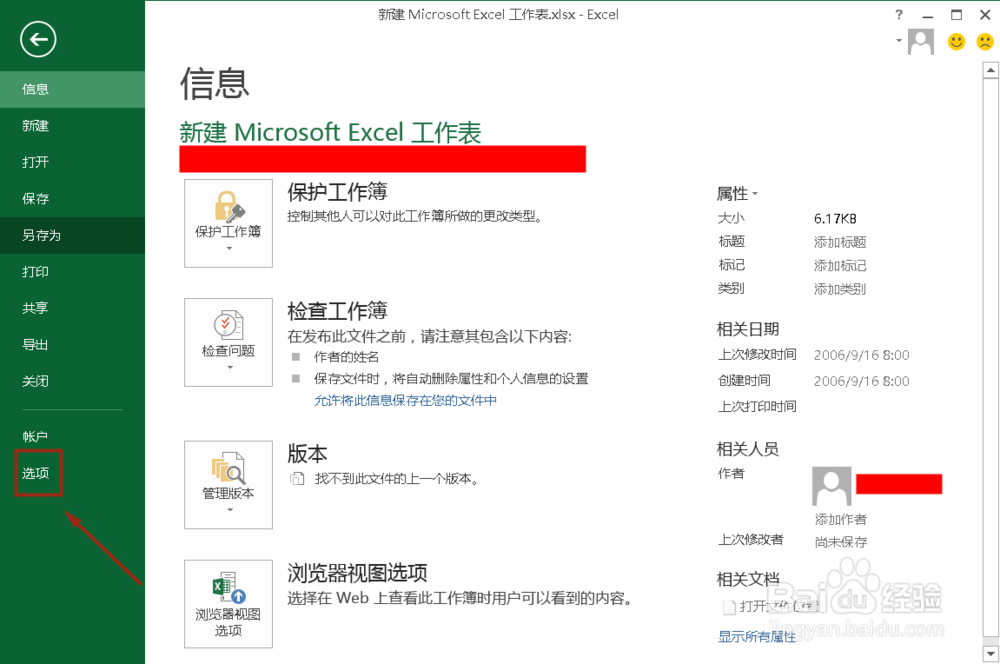Expand the 属性 dropdown arrow

tap(755, 193)
